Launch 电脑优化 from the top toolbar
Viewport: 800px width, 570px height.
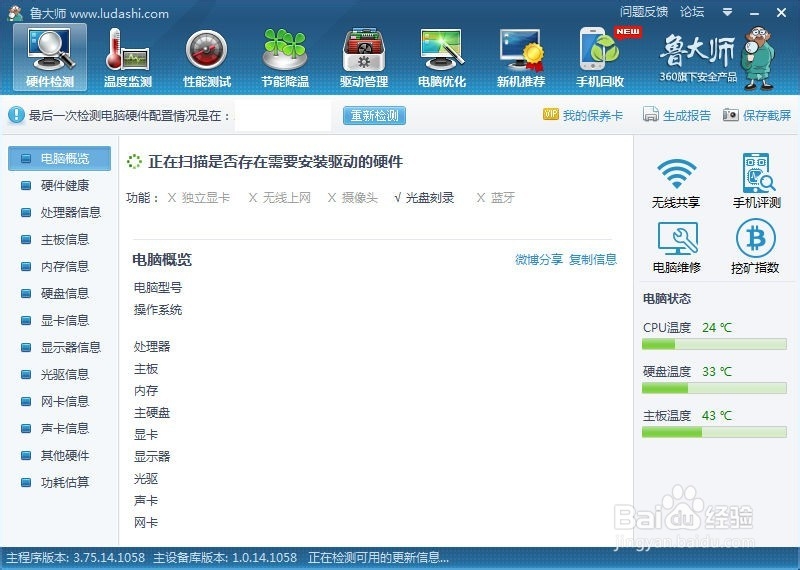tap(442, 58)
